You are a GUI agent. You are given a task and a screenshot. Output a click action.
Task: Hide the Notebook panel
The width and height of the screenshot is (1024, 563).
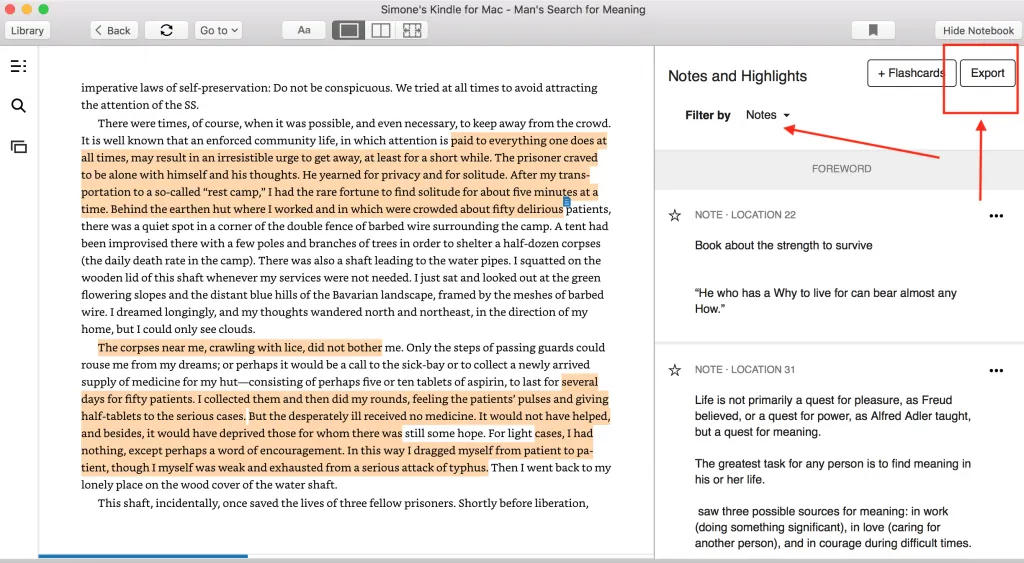(x=978, y=31)
